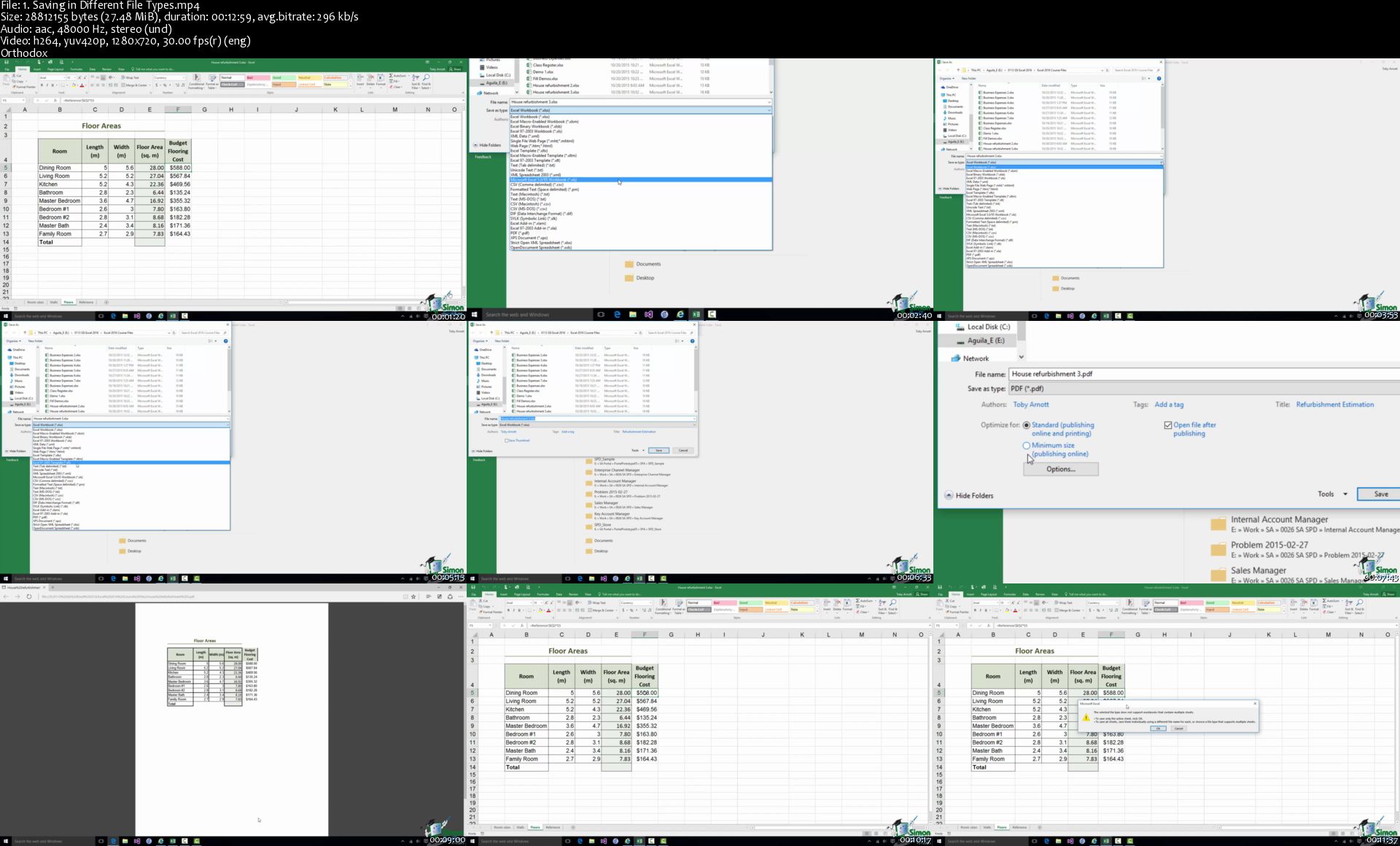
Task: Open the Internal Account Manager folder icon
Action: [1218, 524]
